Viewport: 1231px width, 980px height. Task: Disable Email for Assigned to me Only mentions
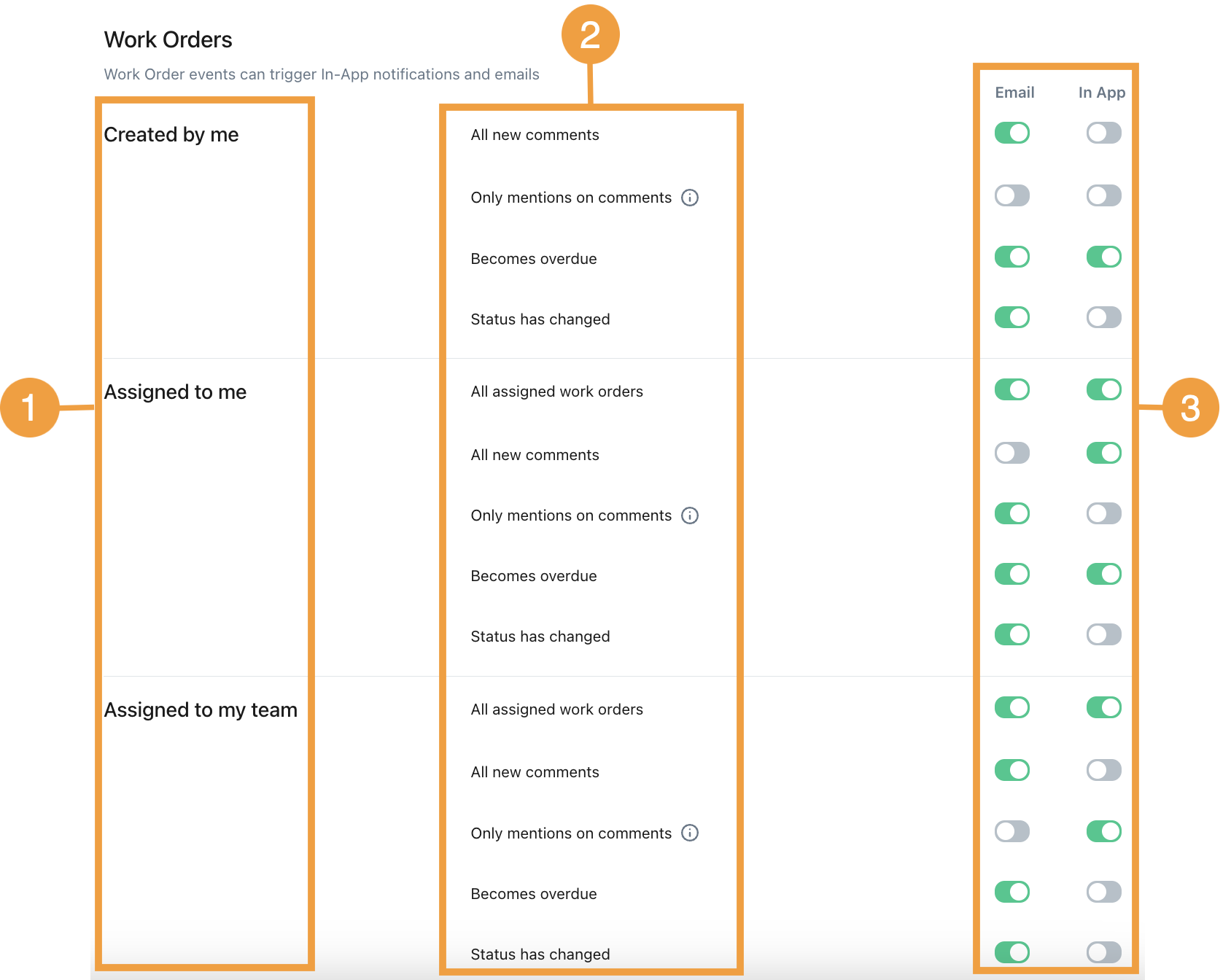(x=1012, y=513)
